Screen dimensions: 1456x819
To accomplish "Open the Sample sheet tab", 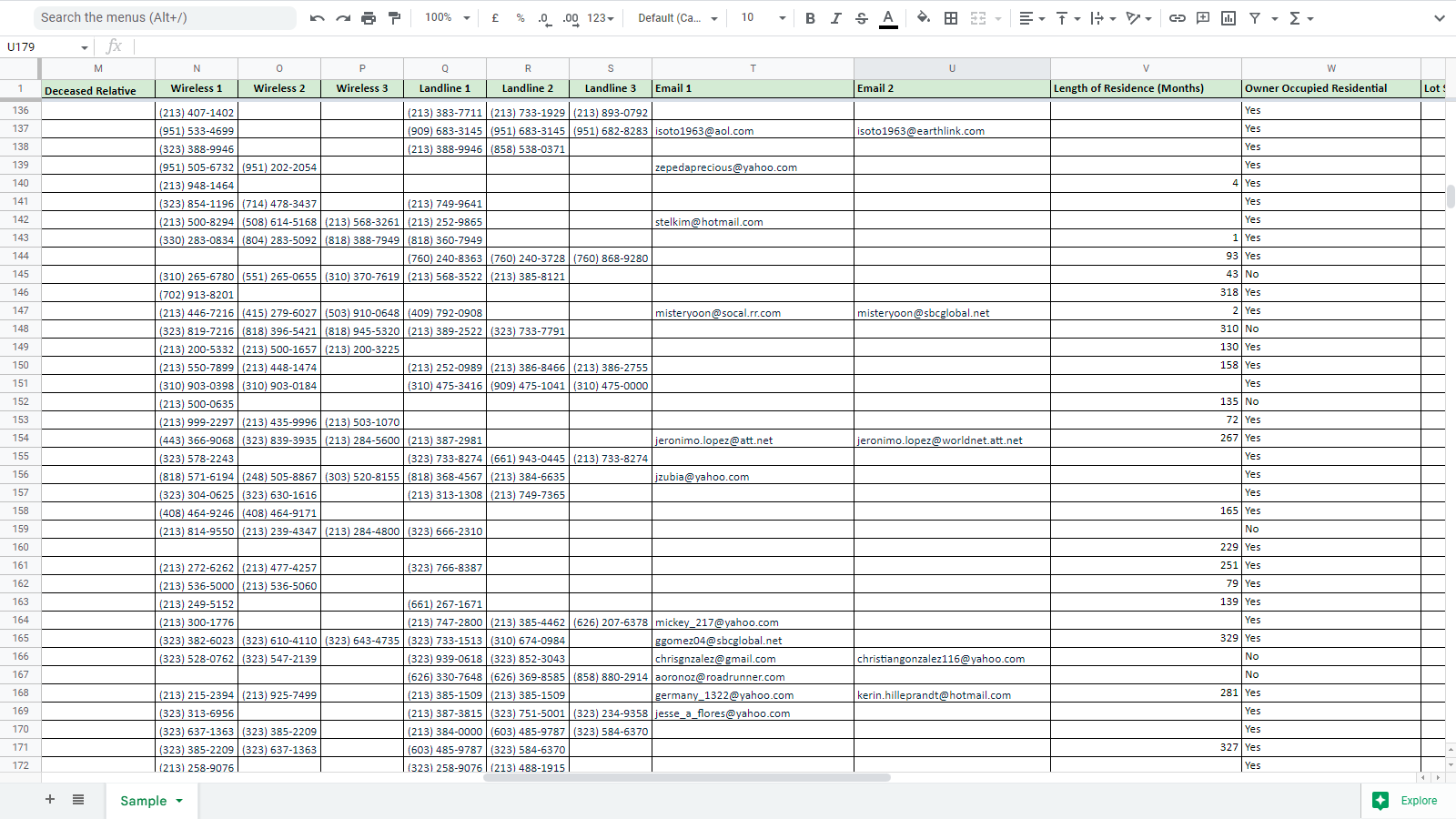I will tap(144, 801).
